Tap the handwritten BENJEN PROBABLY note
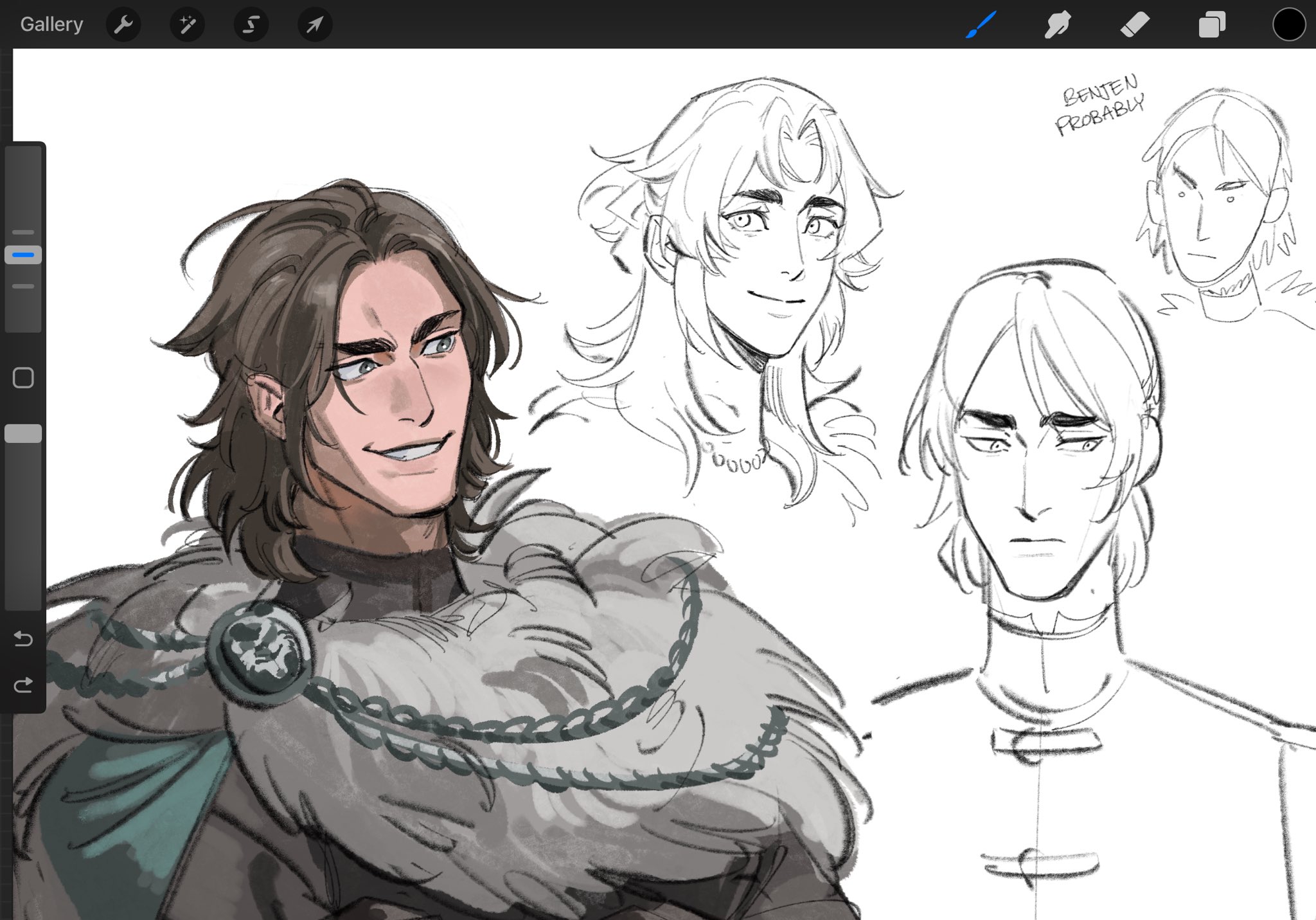This screenshot has width=1316, height=920. tap(1101, 106)
